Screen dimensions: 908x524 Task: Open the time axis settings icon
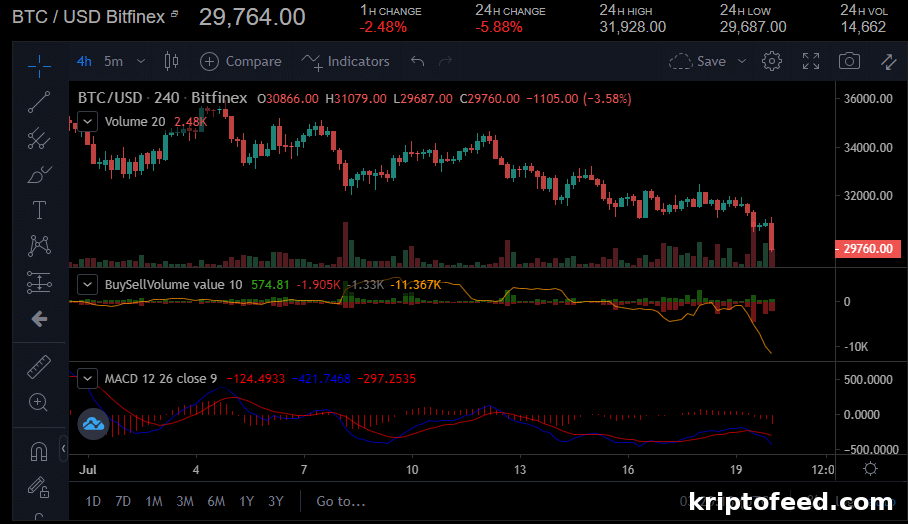[870, 468]
